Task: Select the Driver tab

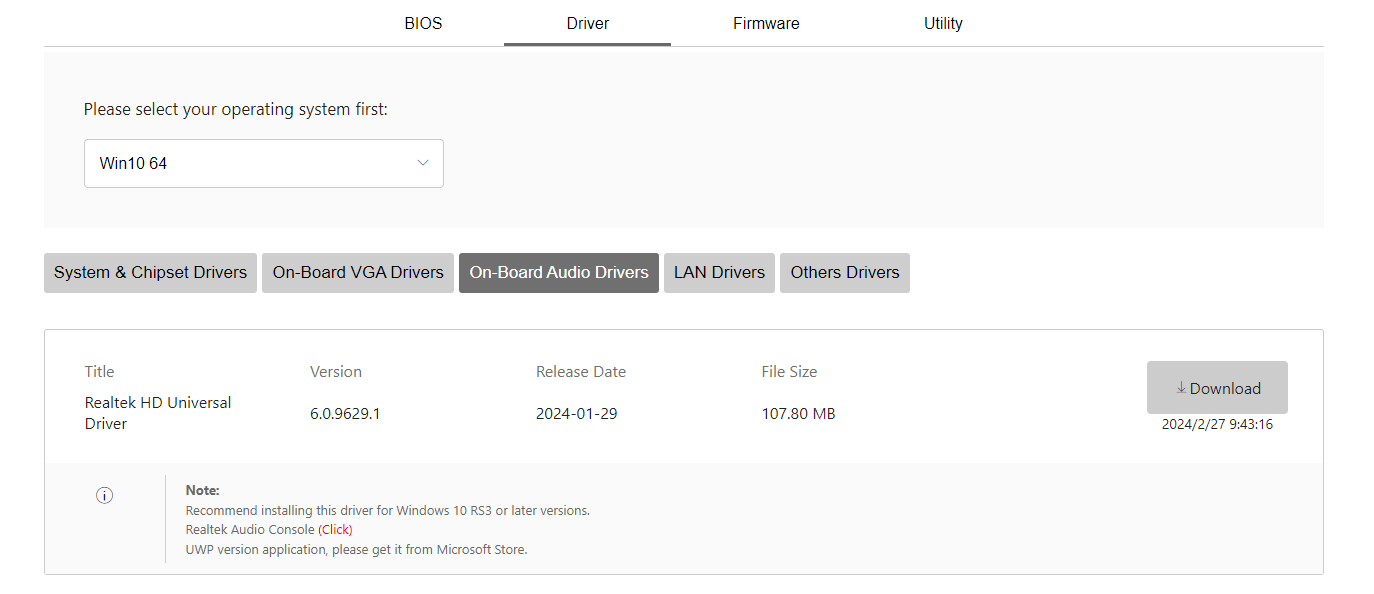Action: (587, 23)
